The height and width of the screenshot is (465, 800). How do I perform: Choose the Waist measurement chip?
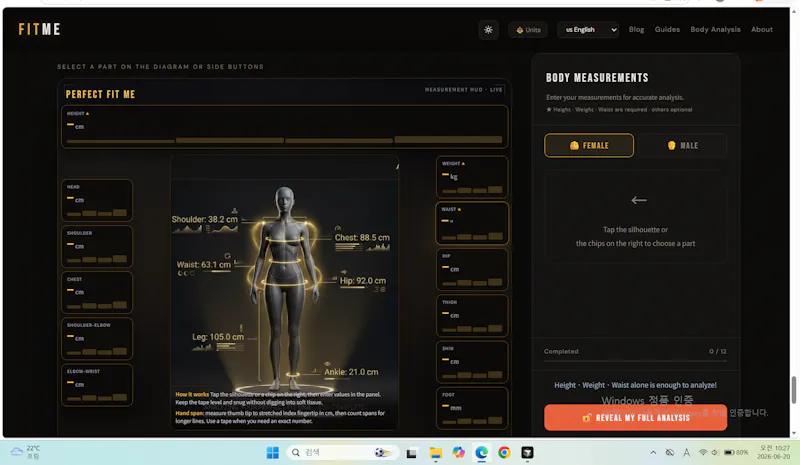pyautogui.click(x=472, y=223)
